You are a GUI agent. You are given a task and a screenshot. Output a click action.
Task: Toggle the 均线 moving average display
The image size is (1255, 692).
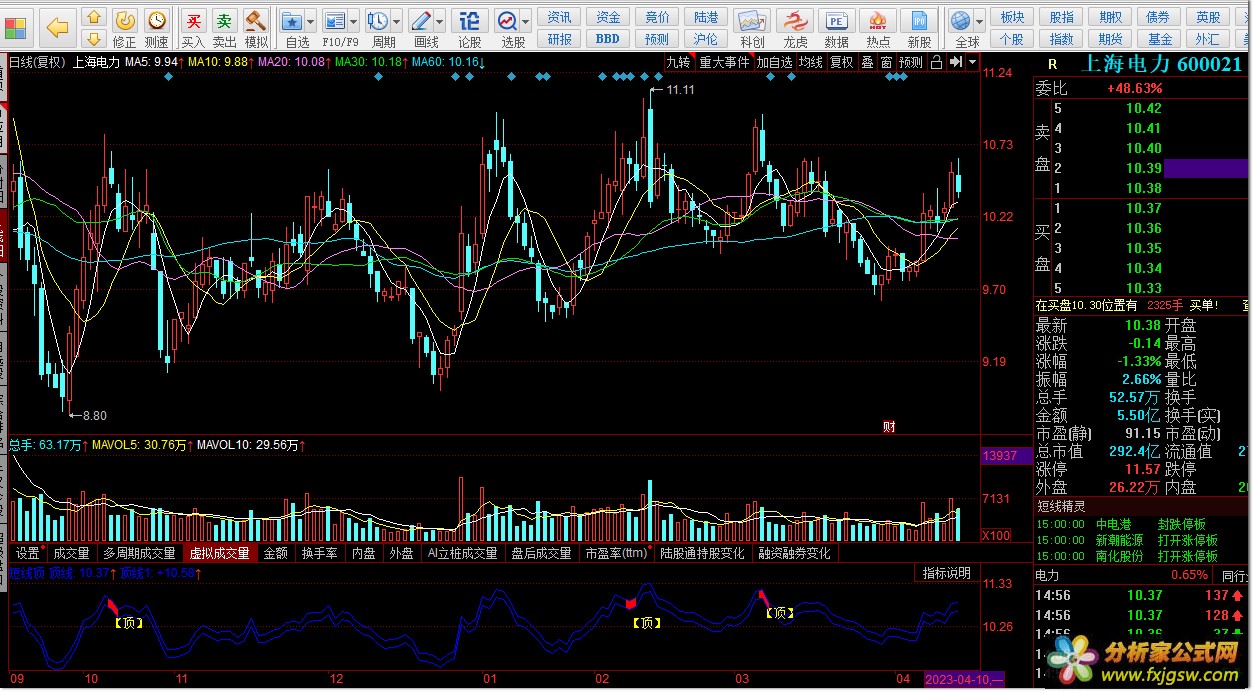pyautogui.click(x=811, y=62)
